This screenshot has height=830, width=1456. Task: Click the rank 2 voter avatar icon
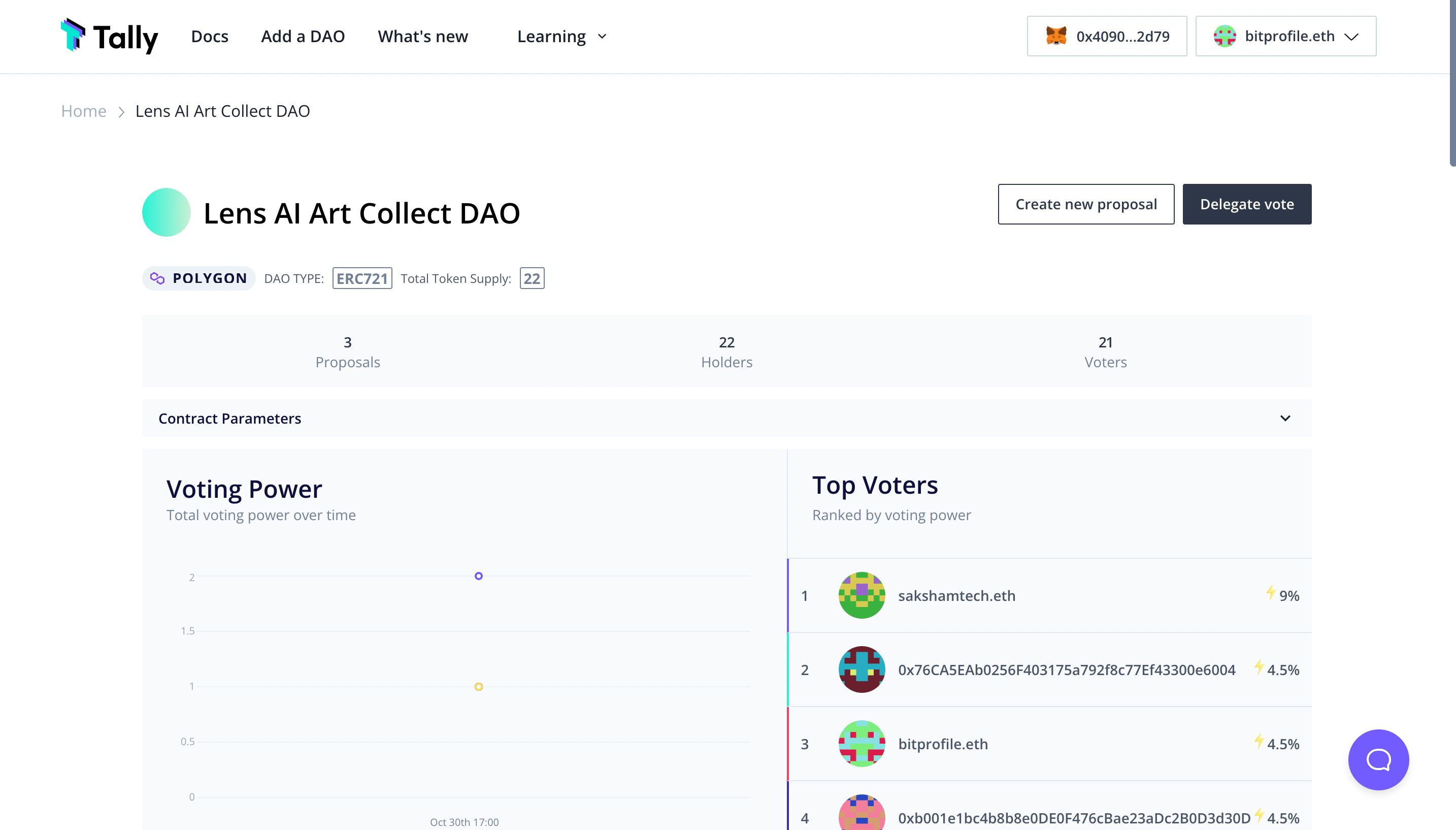(861, 669)
